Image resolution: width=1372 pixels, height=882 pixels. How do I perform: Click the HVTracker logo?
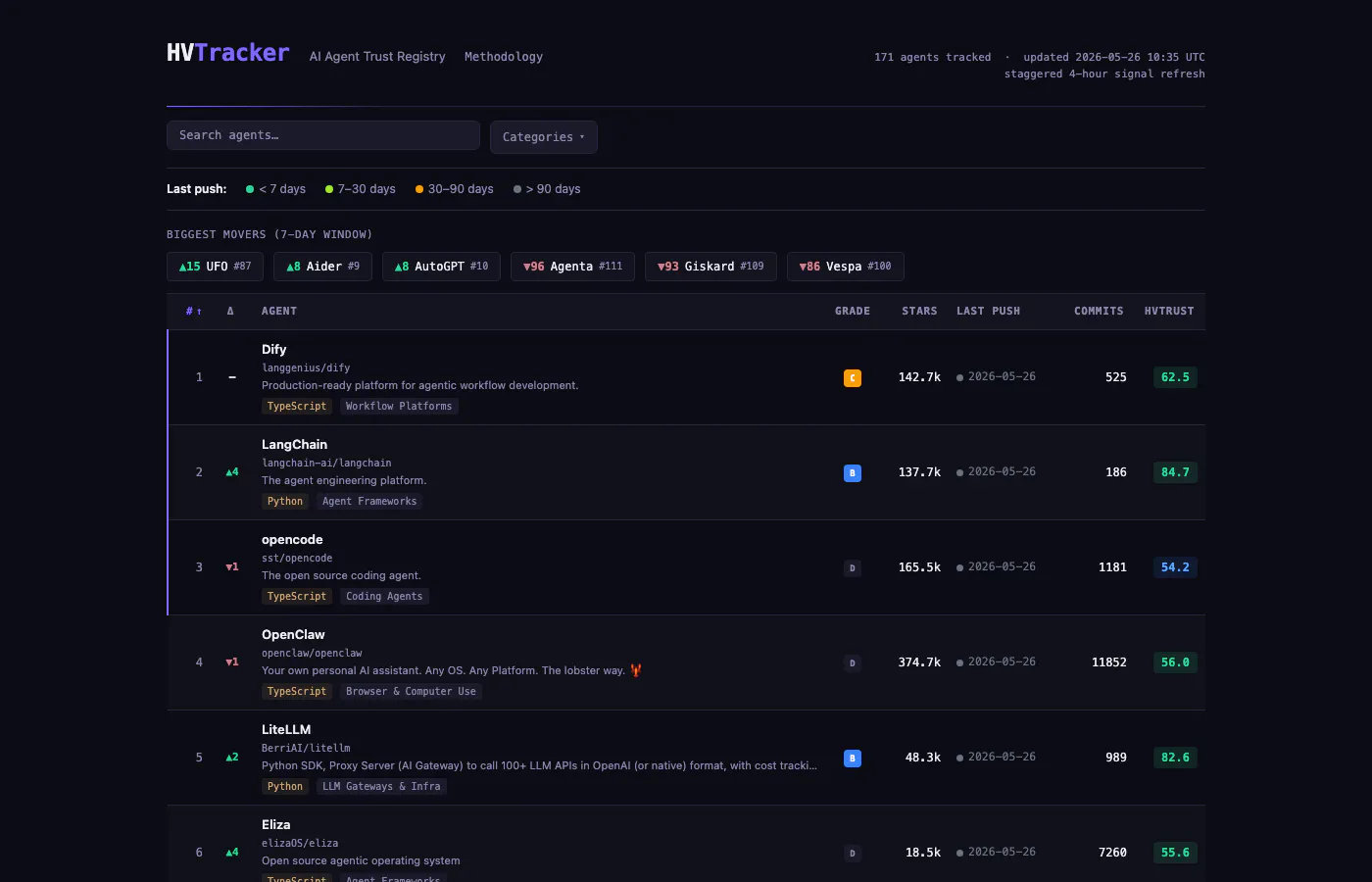pyautogui.click(x=228, y=53)
